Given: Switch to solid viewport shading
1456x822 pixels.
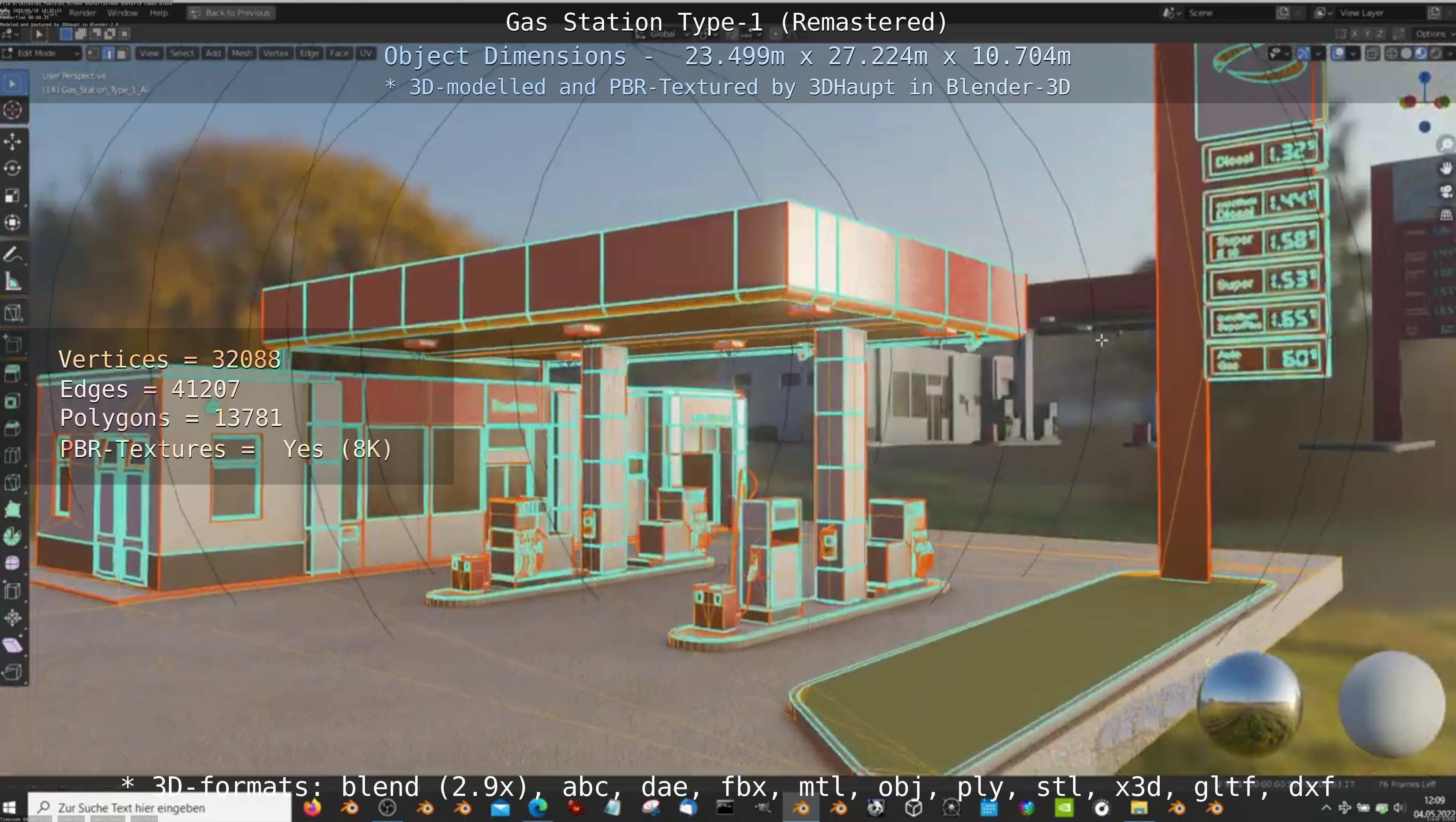Looking at the screenshot, I should (x=1406, y=54).
